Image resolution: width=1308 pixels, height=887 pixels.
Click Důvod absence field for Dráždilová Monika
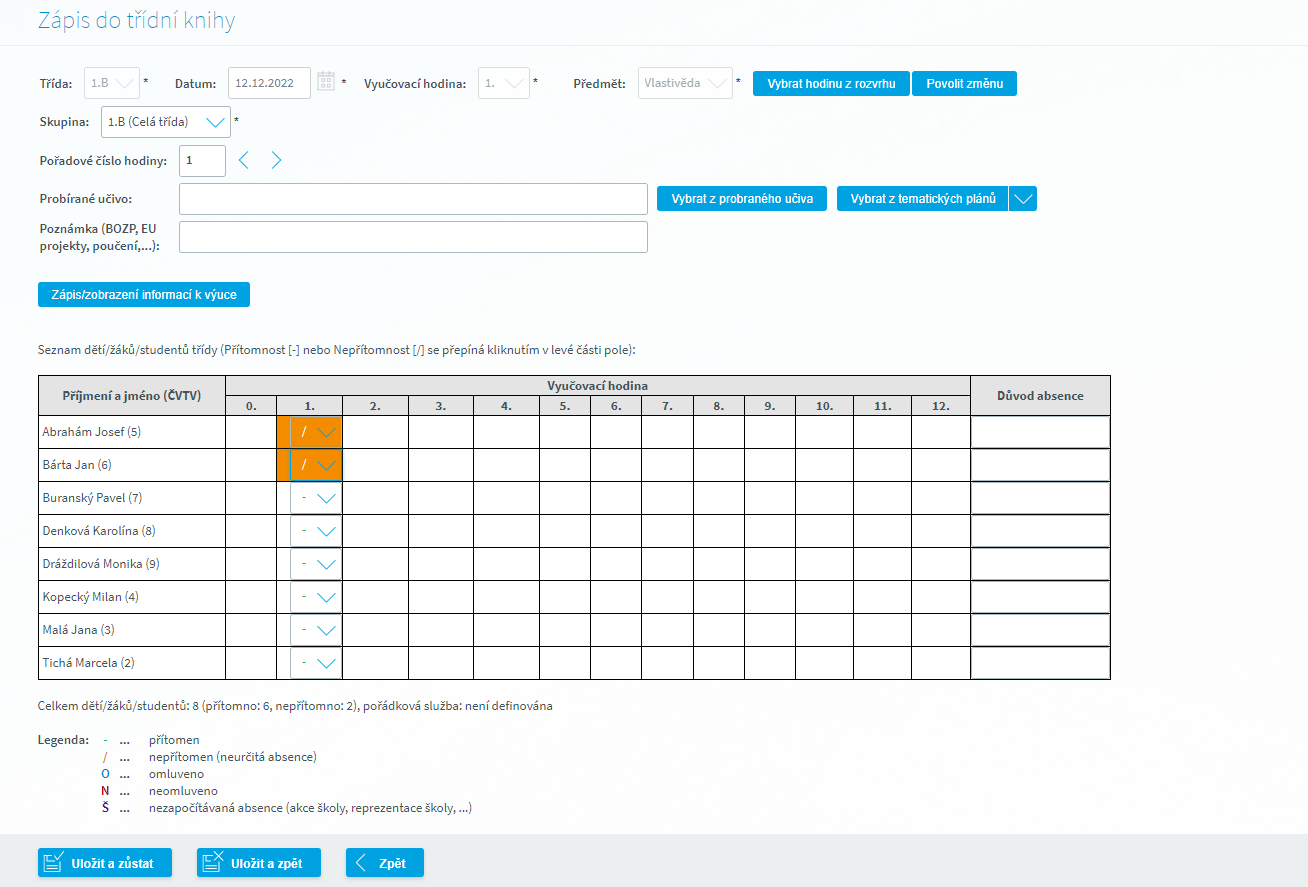coord(1040,564)
